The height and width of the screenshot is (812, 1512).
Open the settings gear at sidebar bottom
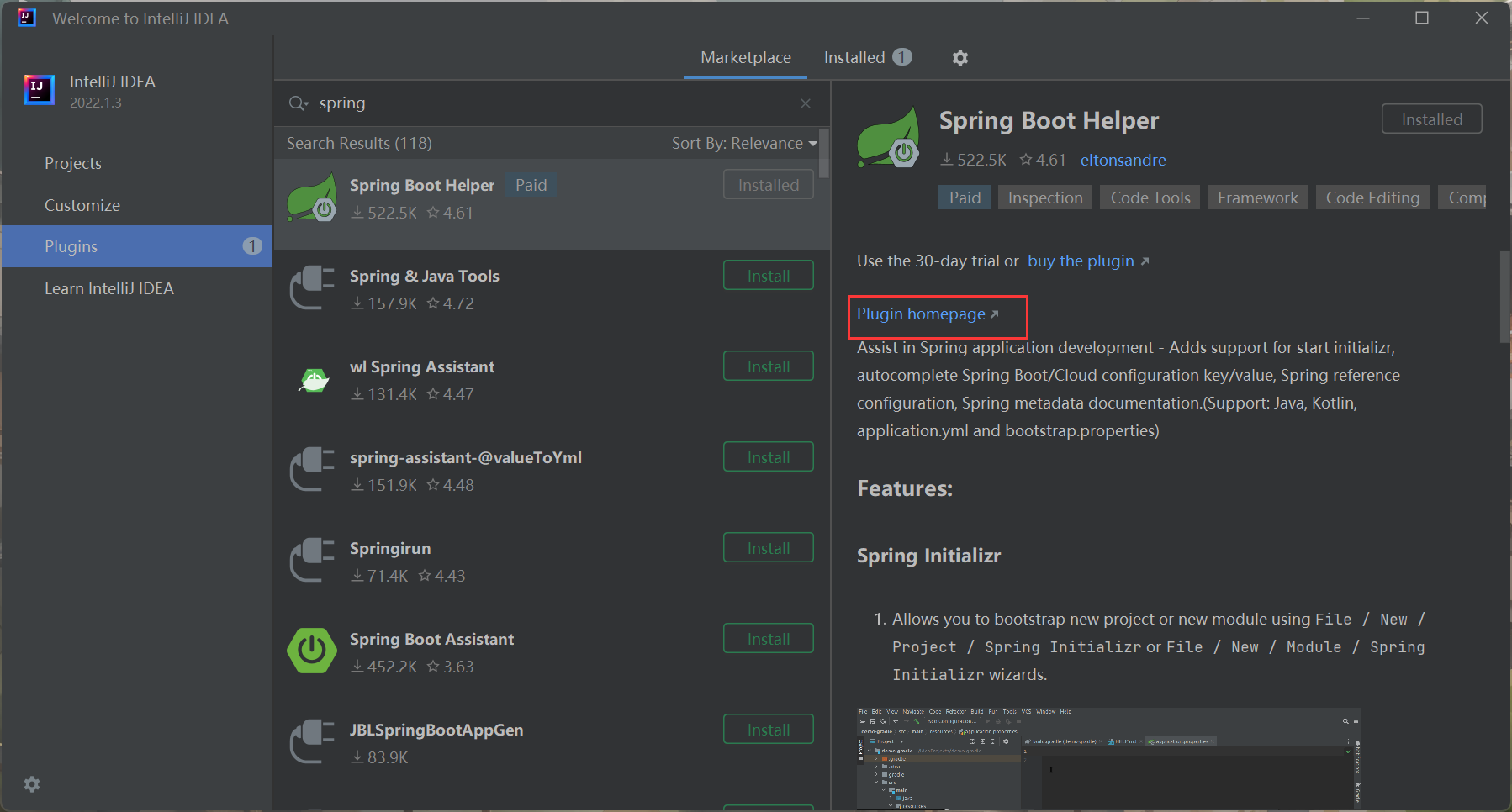click(32, 784)
